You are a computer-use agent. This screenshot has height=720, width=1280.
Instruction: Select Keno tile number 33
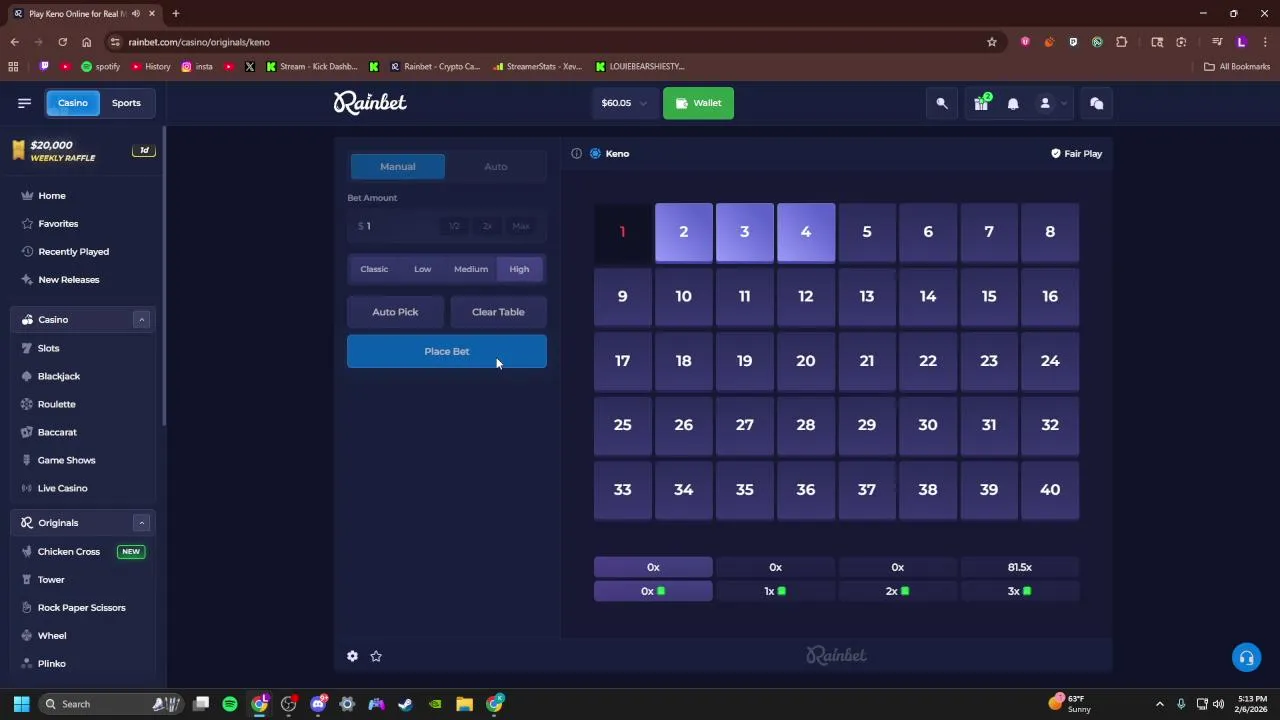tap(623, 490)
